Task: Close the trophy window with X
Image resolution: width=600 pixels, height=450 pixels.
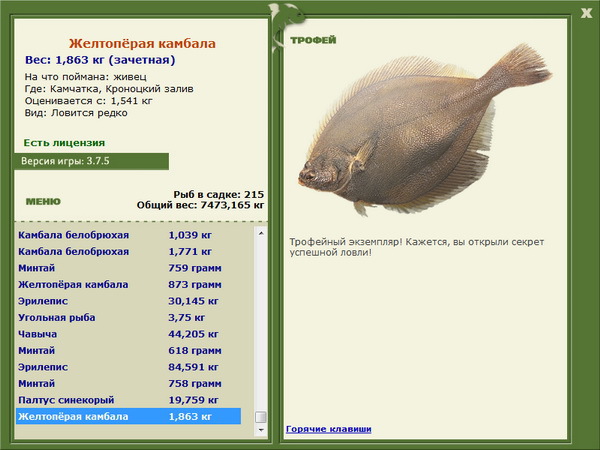Action: pos(586,13)
